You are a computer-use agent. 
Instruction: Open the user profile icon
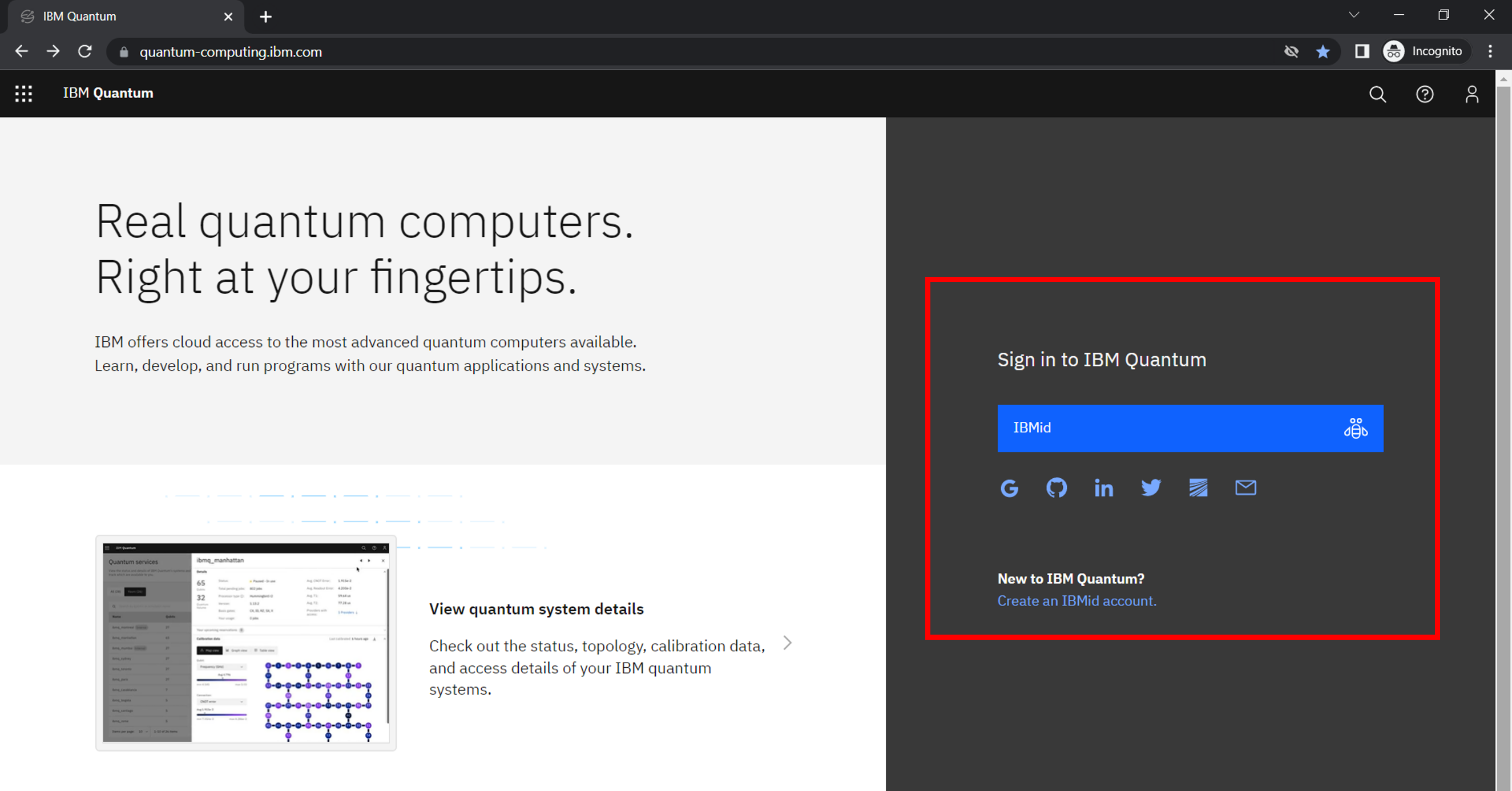(x=1471, y=94)
